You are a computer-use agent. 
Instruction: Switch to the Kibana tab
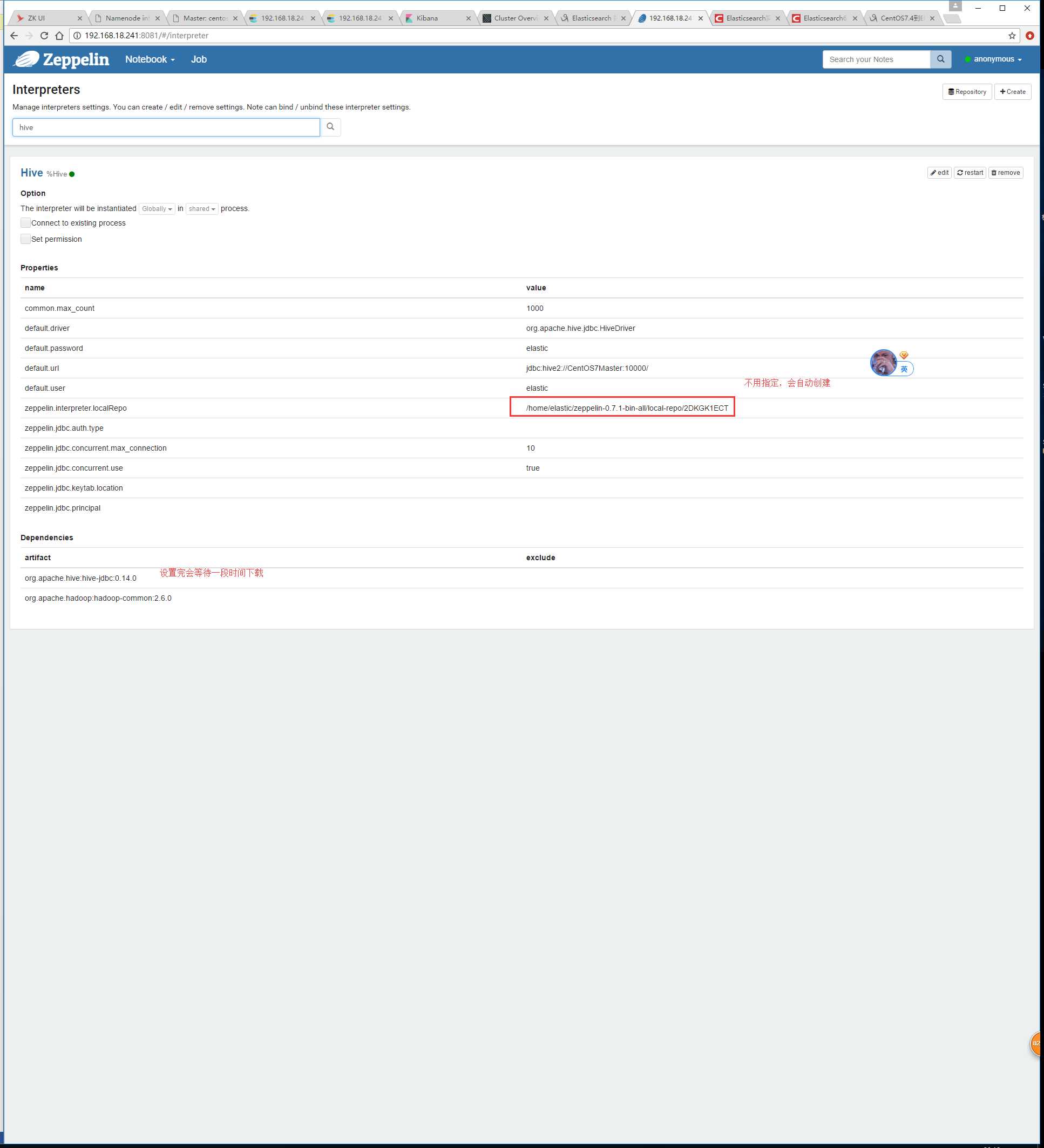tap(437, 18)
